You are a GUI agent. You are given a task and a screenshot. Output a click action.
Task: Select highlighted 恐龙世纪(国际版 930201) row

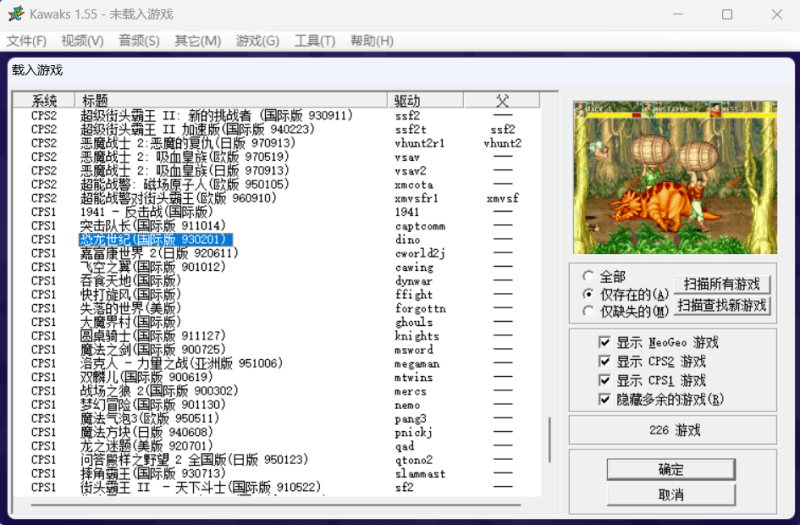coord(276,239)
